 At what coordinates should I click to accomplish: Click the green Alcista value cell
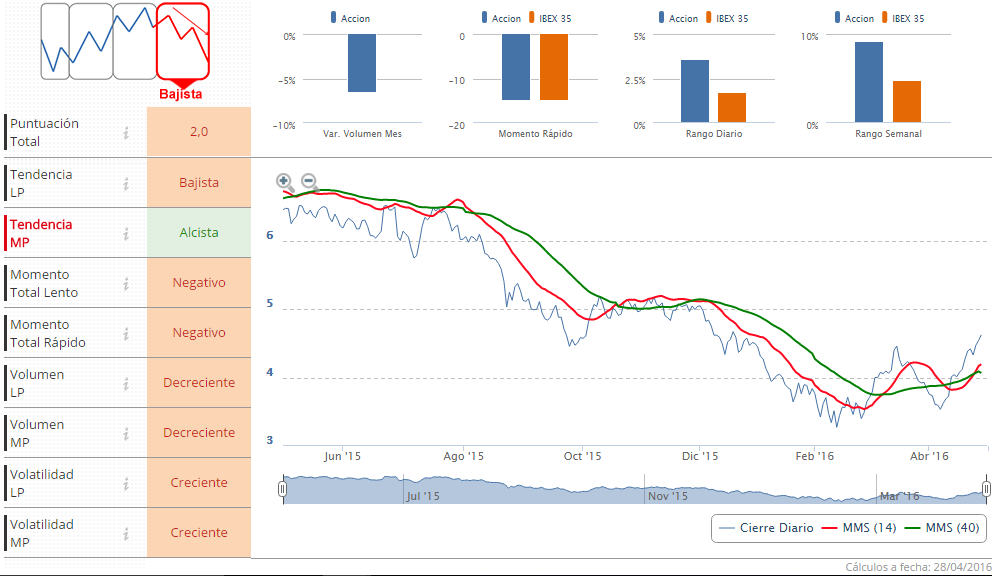click(x=199, y=233)
